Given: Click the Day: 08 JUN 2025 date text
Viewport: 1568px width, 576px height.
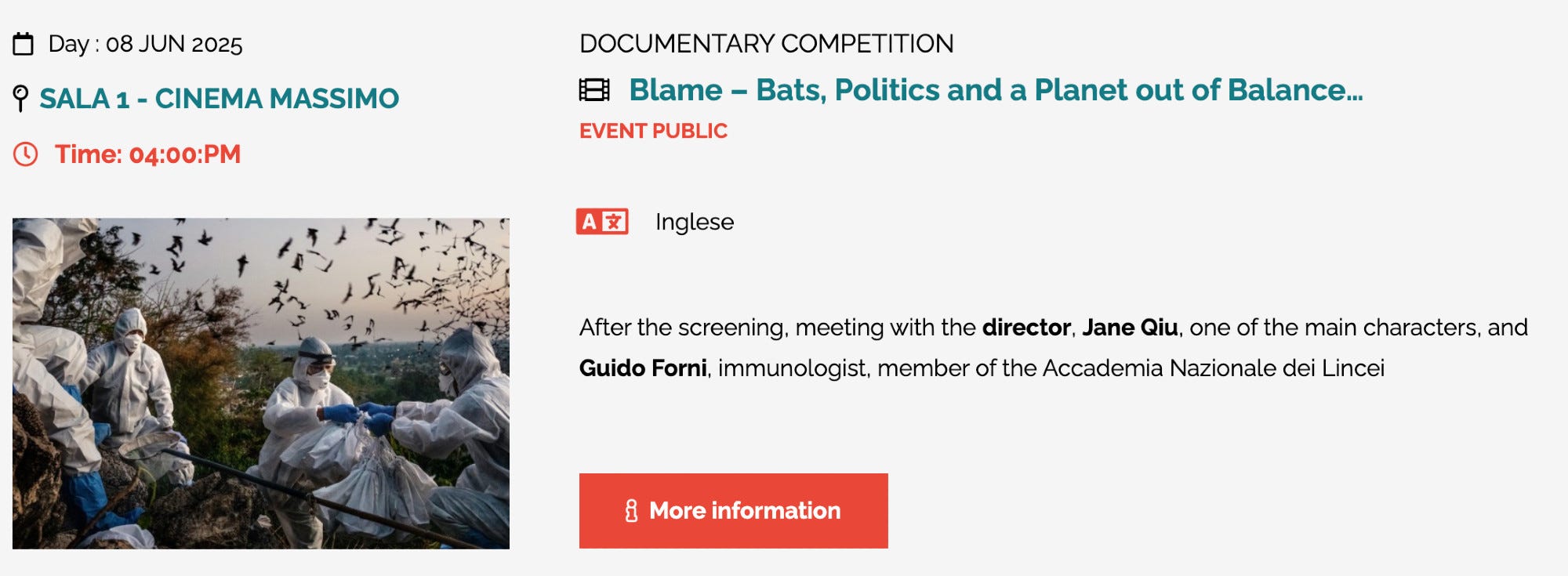Looking at the screenshot, I should (x=146, y=44).
